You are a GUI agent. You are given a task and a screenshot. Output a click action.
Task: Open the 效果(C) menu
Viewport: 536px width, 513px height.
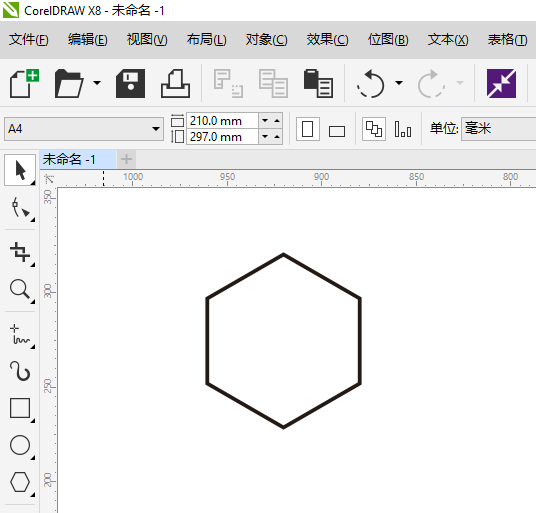point(327,40)
